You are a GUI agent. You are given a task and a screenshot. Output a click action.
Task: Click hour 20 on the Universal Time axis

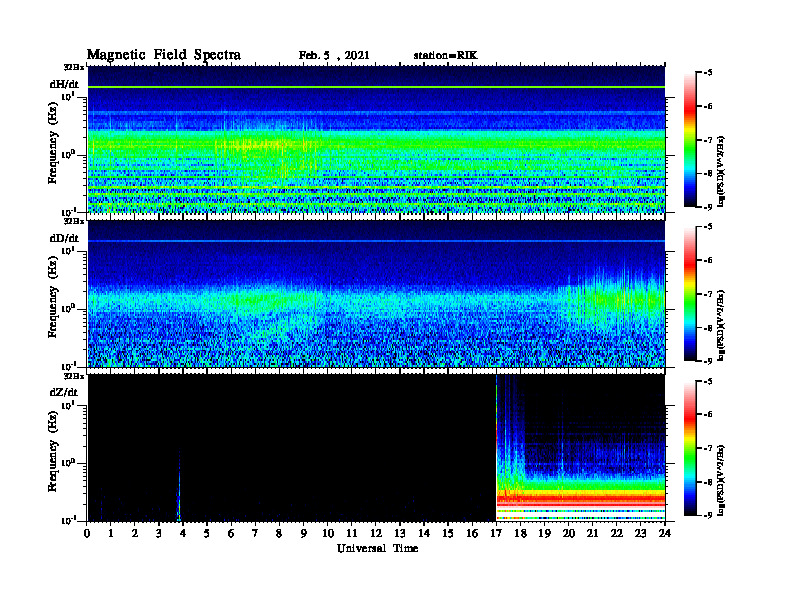568,534
